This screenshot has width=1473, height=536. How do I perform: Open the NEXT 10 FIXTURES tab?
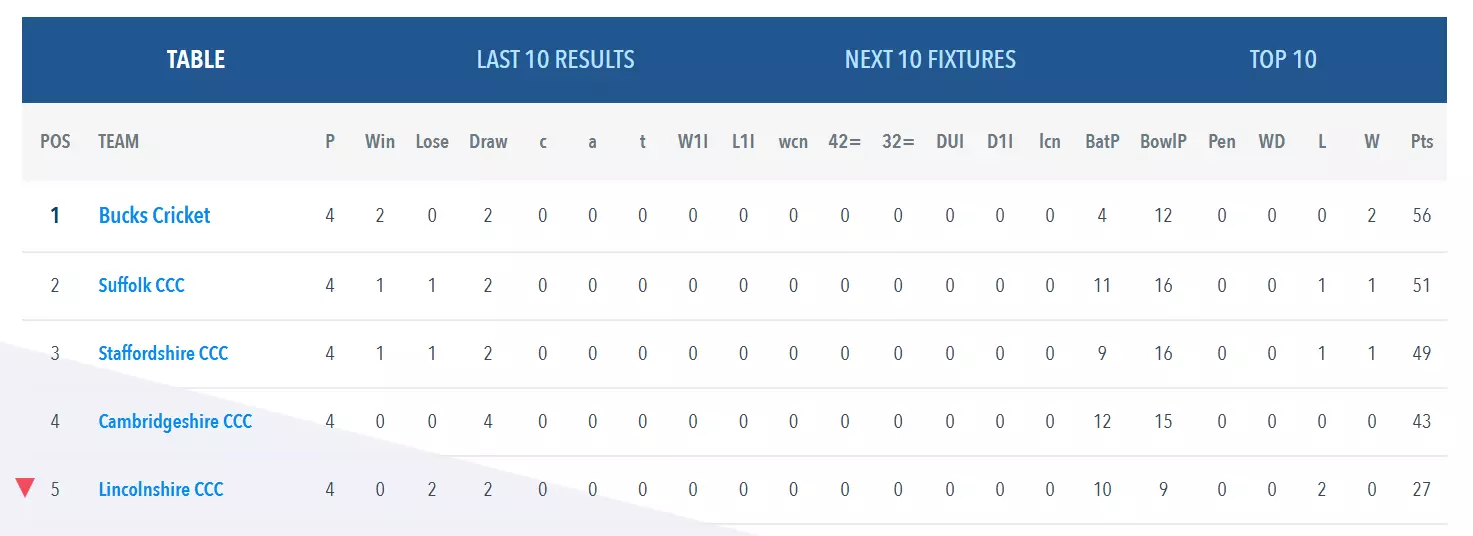930,59
